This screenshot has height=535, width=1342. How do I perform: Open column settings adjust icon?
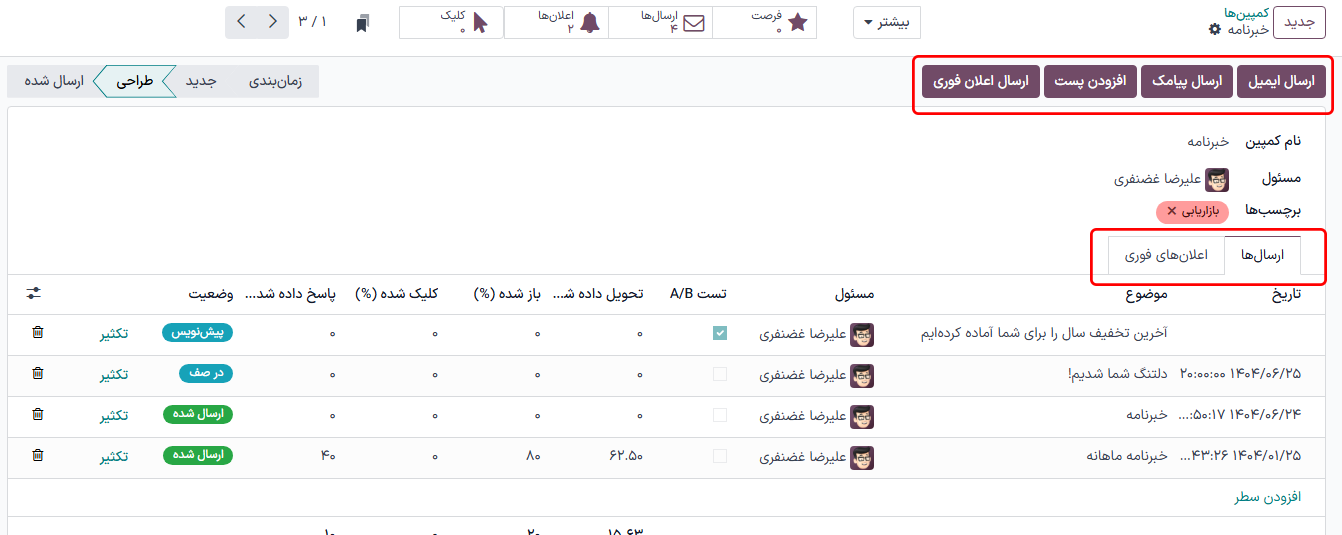click(x=34, y=294)
